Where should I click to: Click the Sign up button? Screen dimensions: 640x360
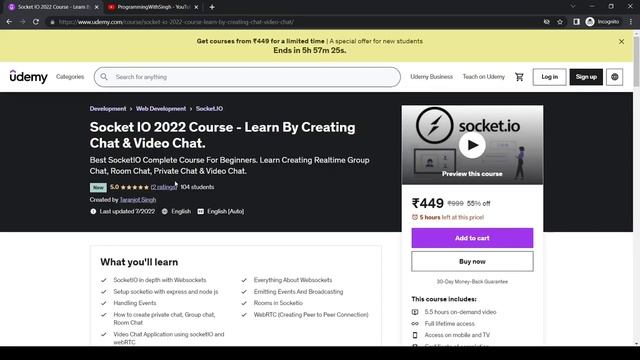click(x=586, y=77)
